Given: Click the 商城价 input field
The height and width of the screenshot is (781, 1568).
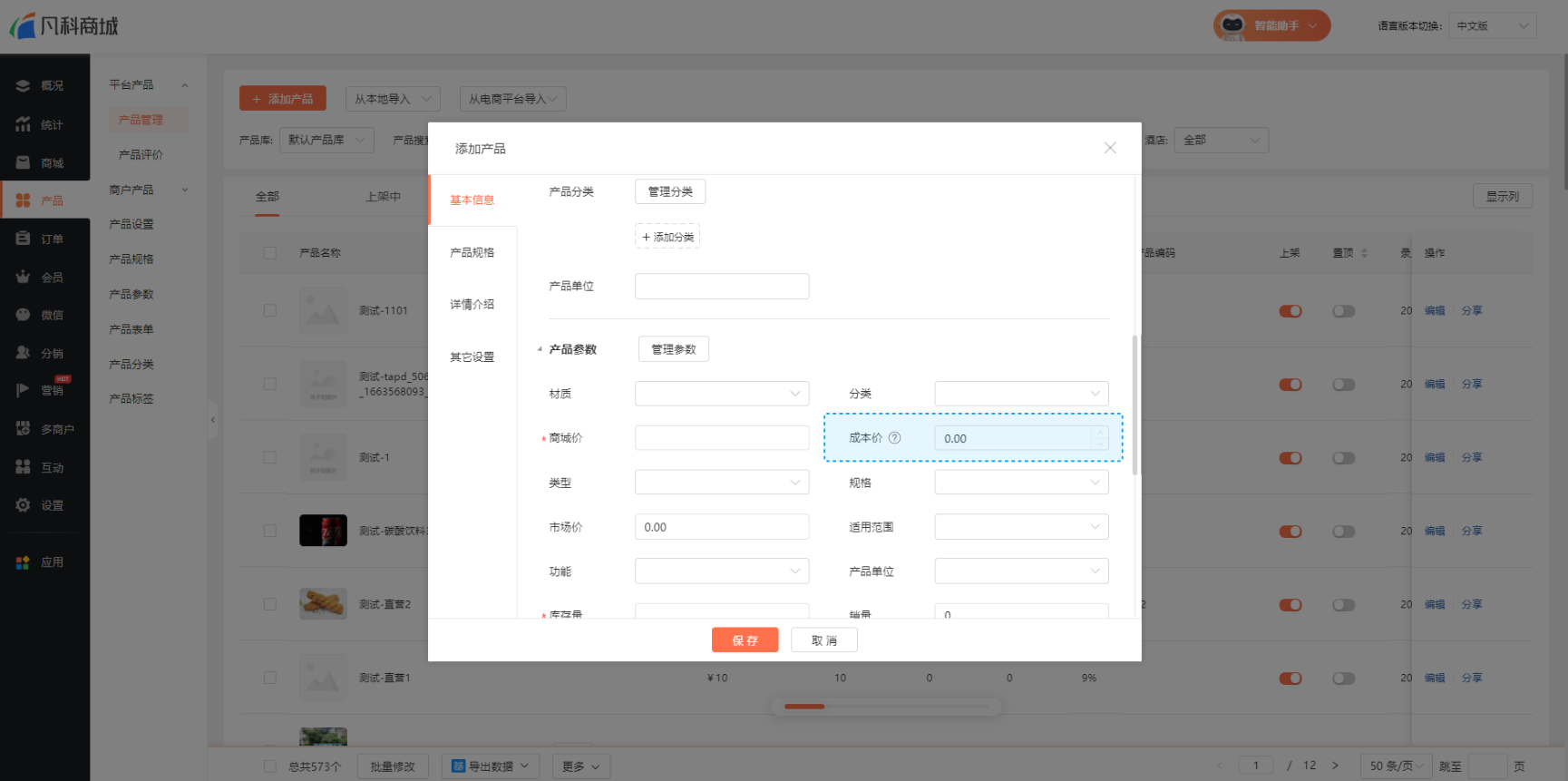Looking at the screenshot, I should pyautogui.click(x=722, y=438).
